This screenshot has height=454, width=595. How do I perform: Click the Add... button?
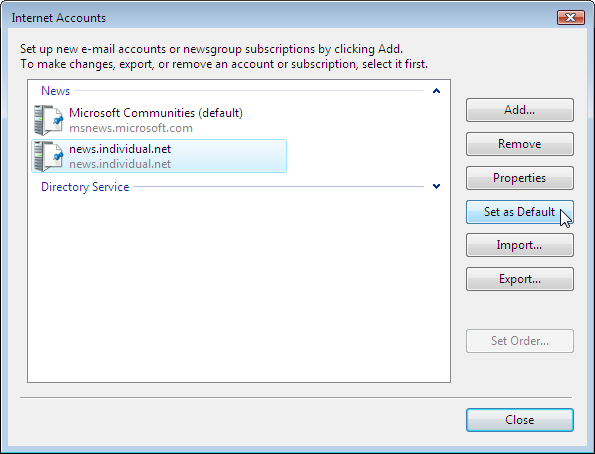click(x=519, y=110)
